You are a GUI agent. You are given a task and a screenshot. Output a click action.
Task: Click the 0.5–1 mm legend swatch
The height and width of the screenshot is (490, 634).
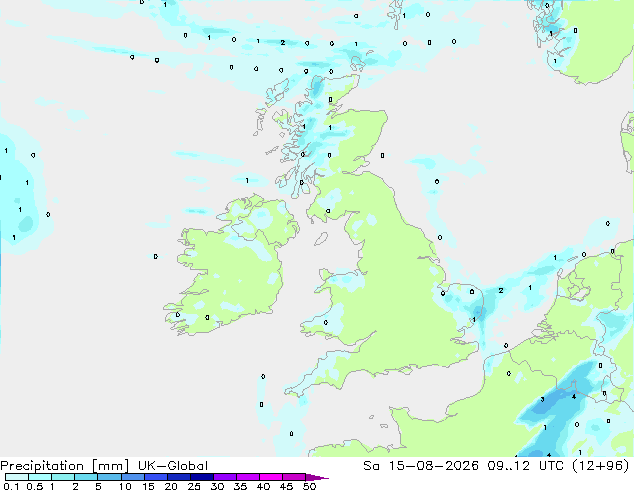pyautogui.click(x=40, y=477)
